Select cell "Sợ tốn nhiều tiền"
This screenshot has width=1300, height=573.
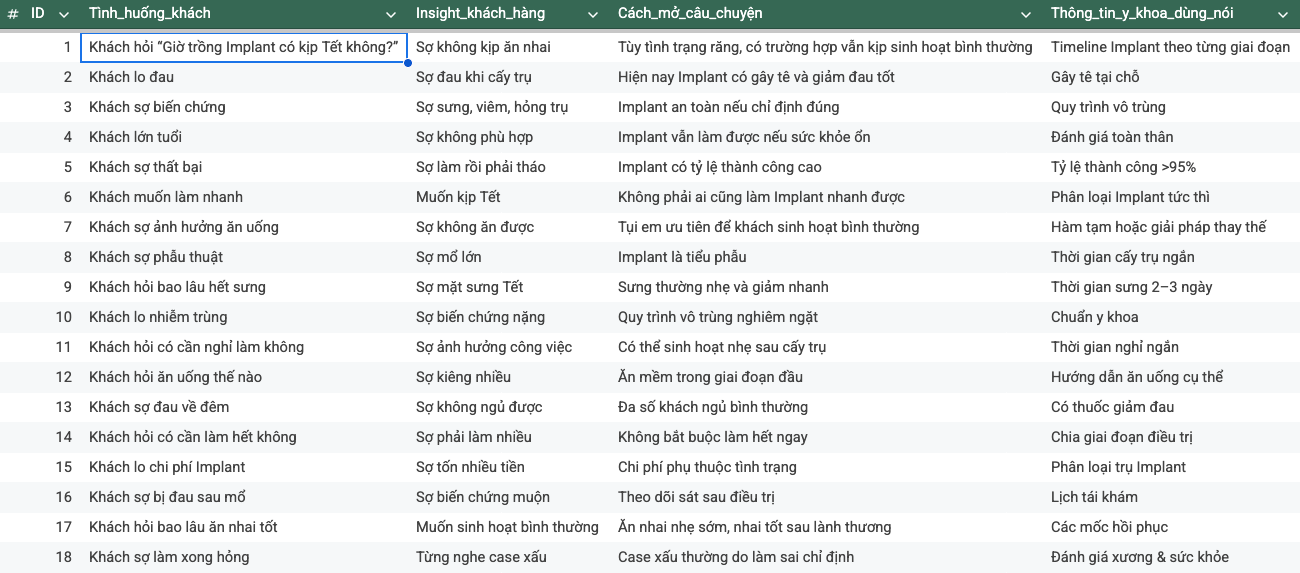click(509, 467)
